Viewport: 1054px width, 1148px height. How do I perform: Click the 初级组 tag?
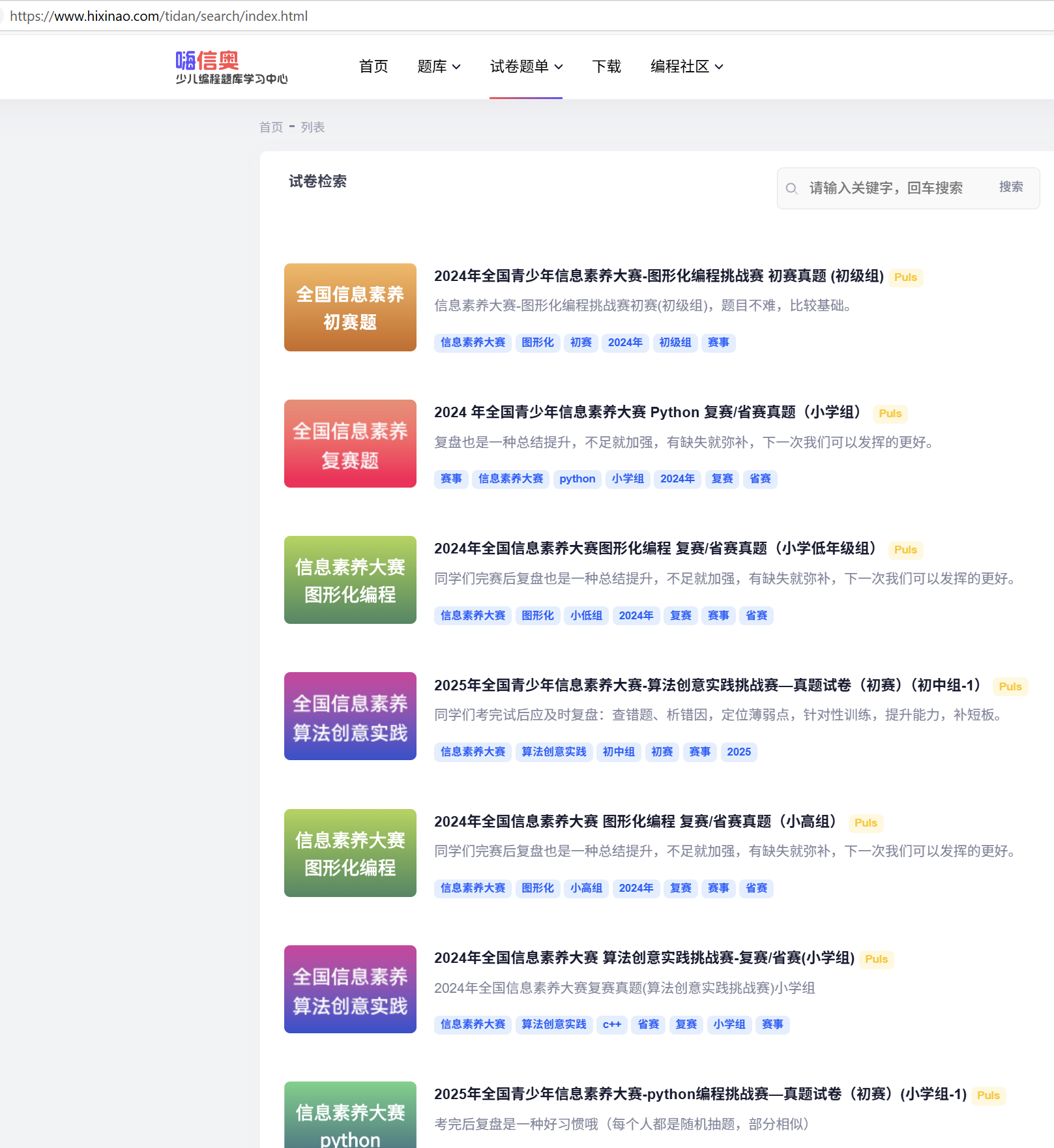(675, 343)
